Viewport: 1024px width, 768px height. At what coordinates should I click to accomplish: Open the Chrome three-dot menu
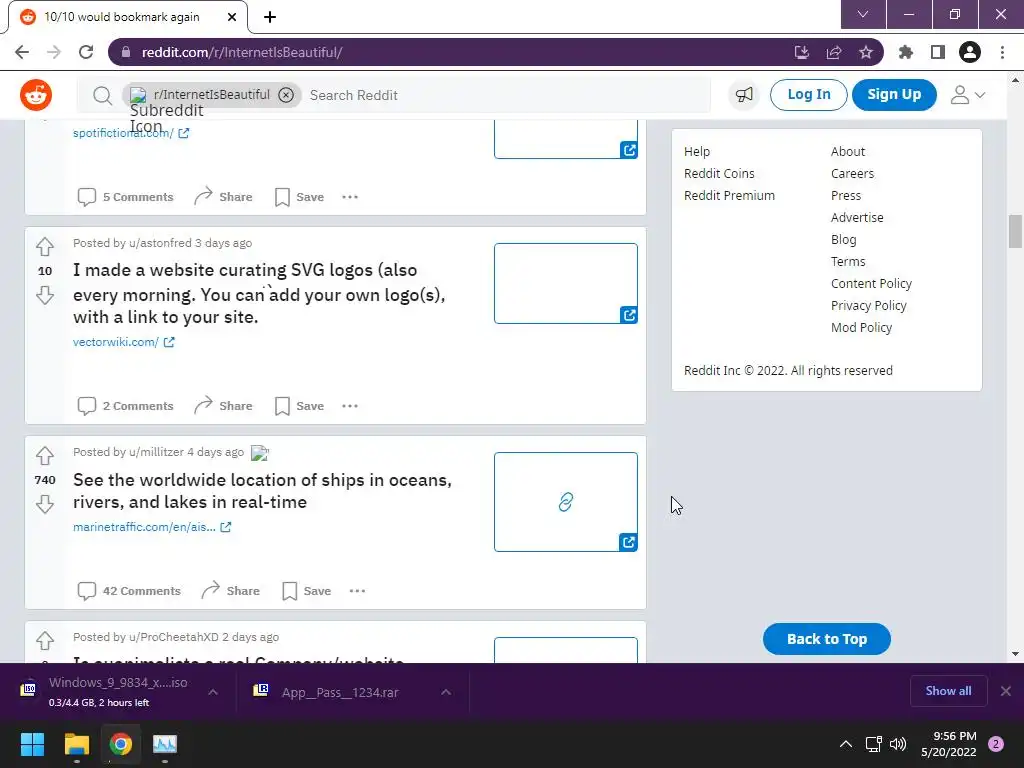[1002, 52]
